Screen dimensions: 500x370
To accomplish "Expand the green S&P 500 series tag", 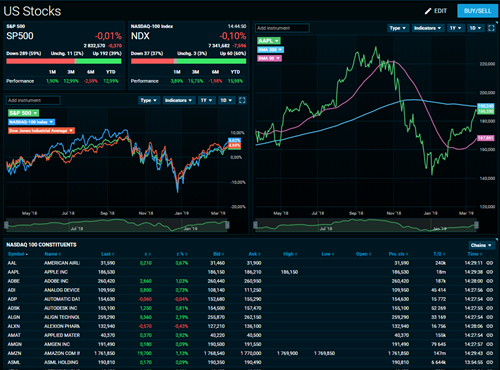I will [x=23, y=113].
